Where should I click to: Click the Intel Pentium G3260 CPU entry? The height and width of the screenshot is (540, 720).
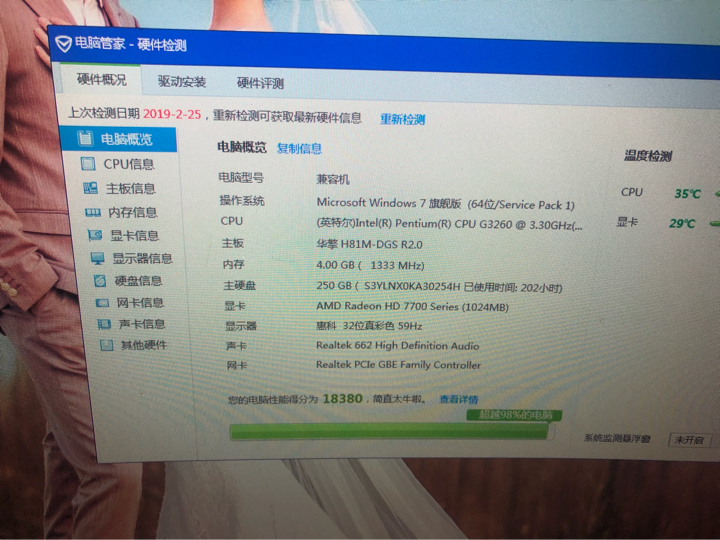pos(449,225)
